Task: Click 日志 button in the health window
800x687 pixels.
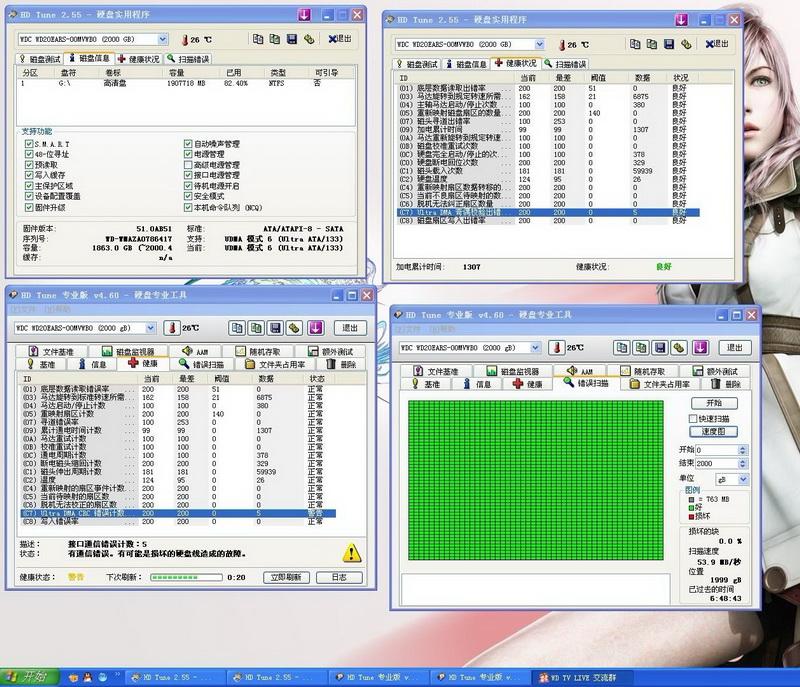Action: (339, 577)
